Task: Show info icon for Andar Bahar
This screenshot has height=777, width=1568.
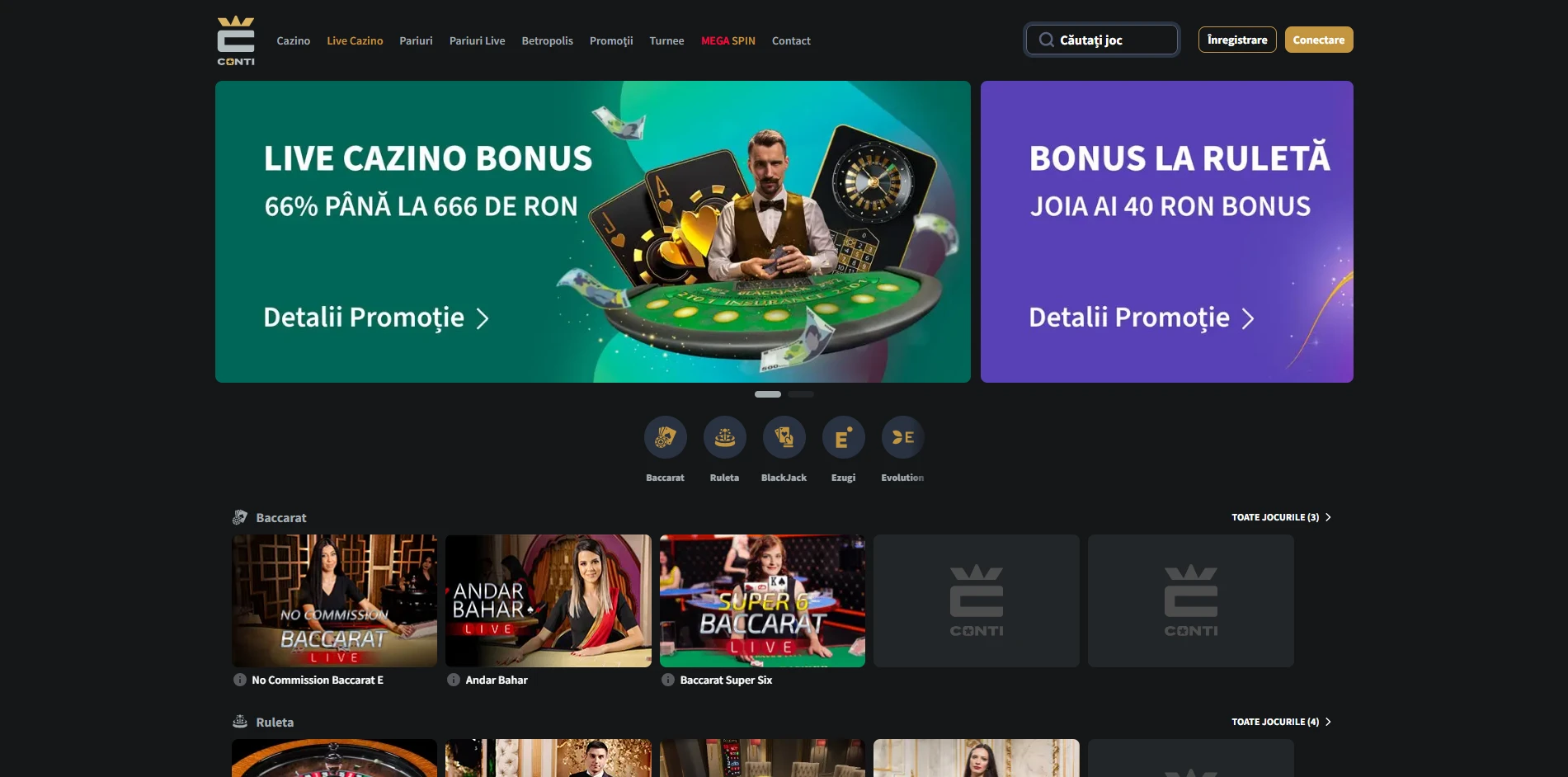Action: 454,680
